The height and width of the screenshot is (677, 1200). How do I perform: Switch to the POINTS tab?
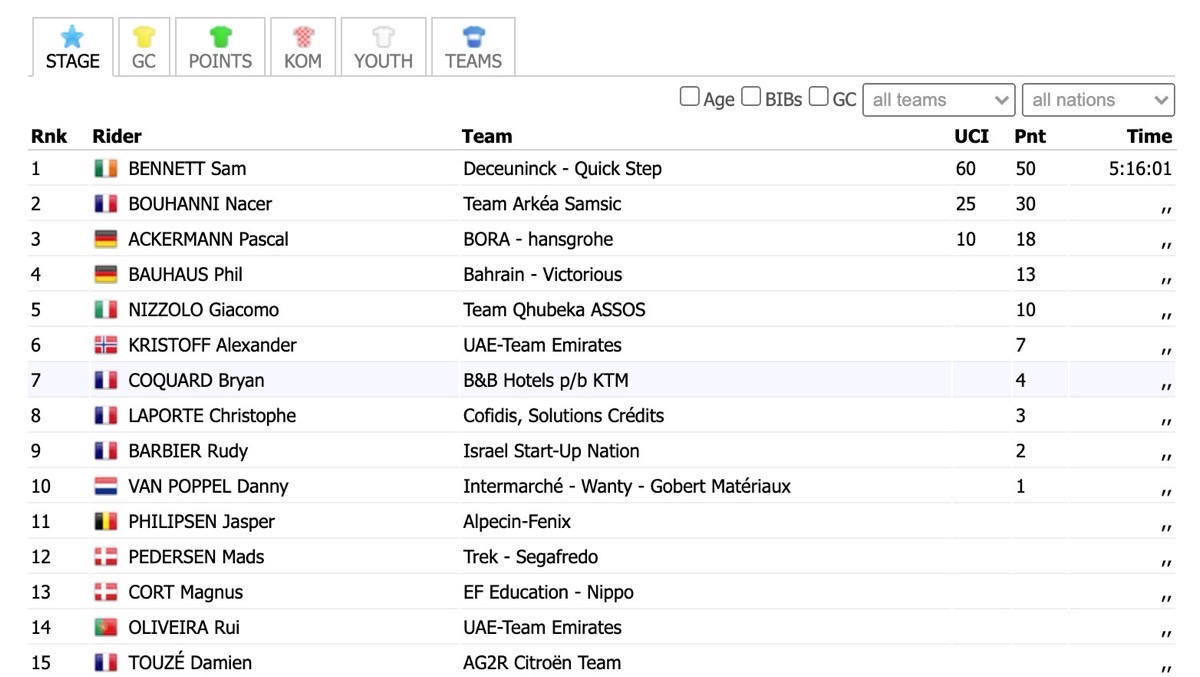pos(220,48)
